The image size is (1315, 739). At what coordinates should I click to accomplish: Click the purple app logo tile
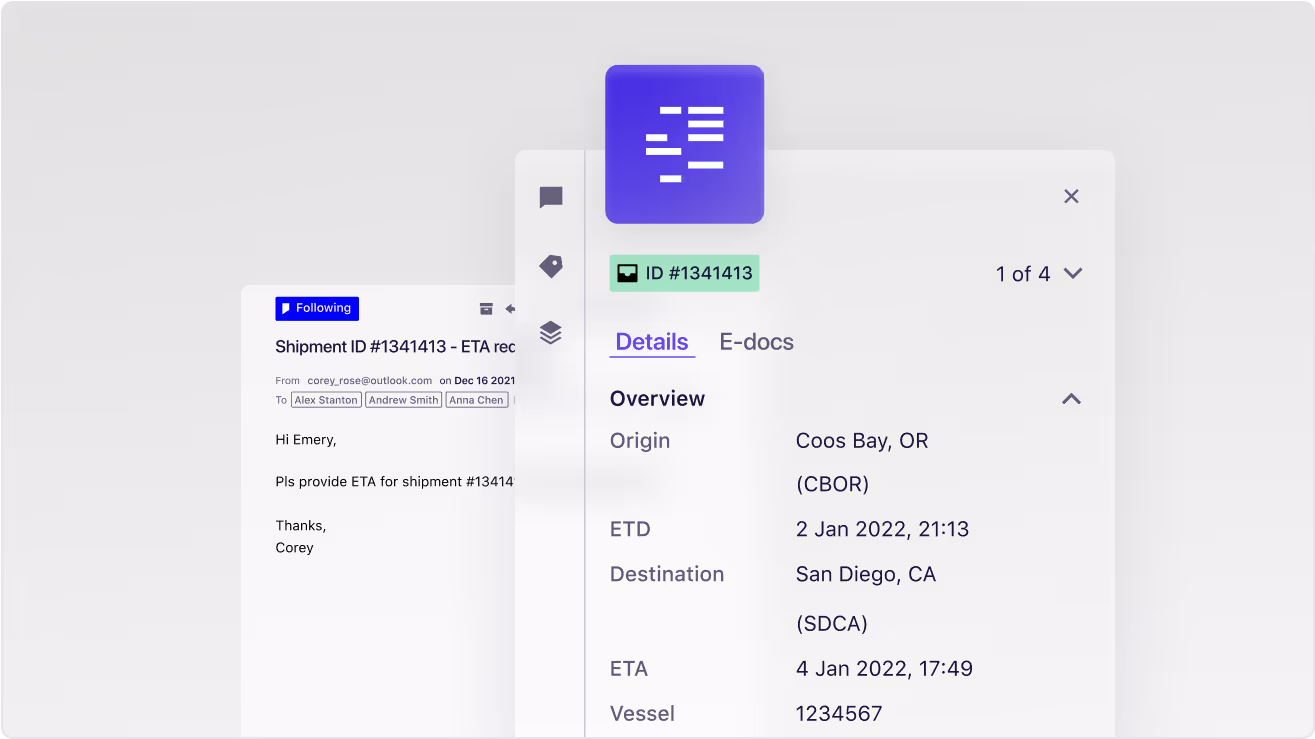[x=684, y=144]
